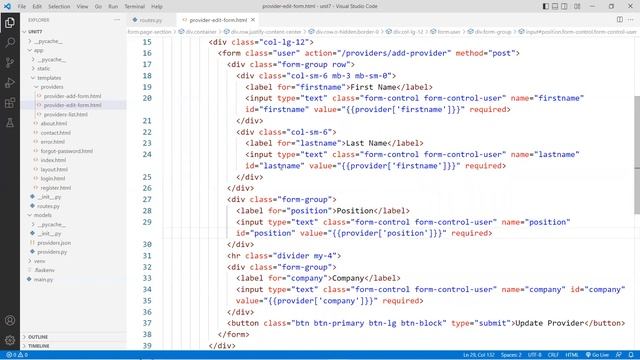This screenshot has height=360, width=640.
Task: Open error.html in explorer
Action: pyautogui.click(x=53, y=142)
